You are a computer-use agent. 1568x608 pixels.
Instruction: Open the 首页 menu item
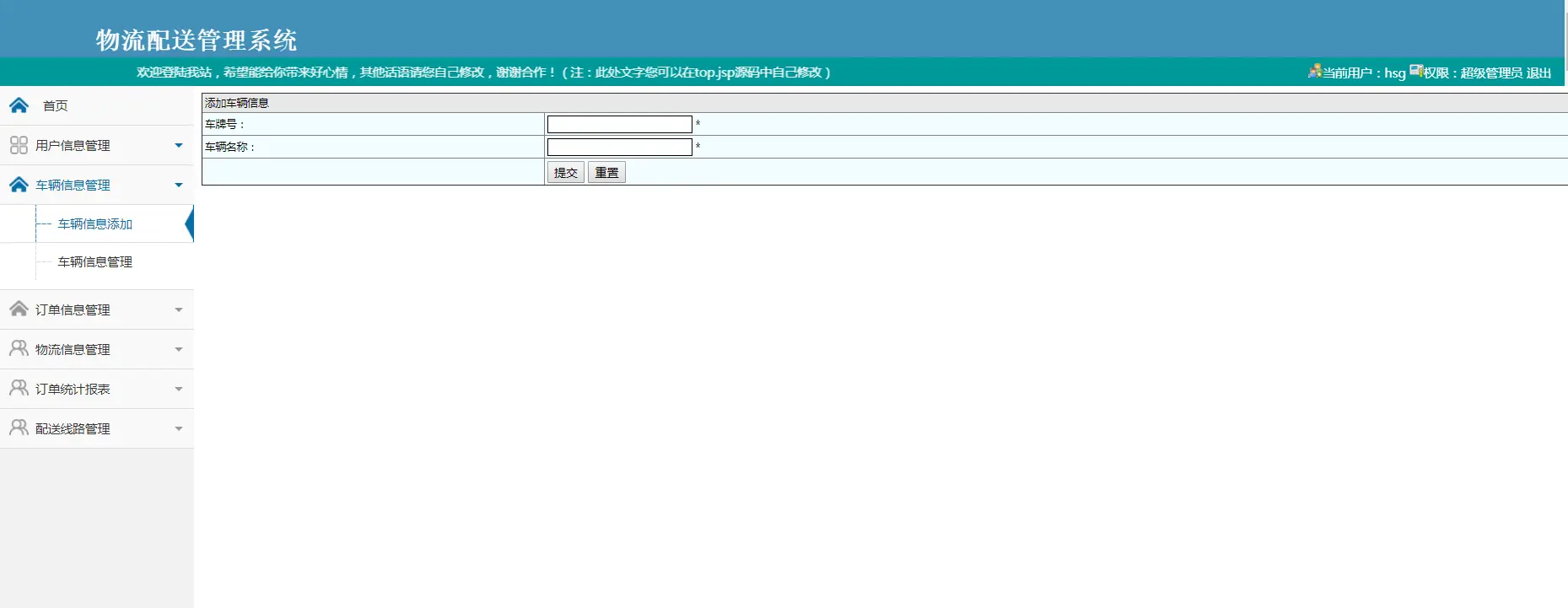click(x=97, y=105)
